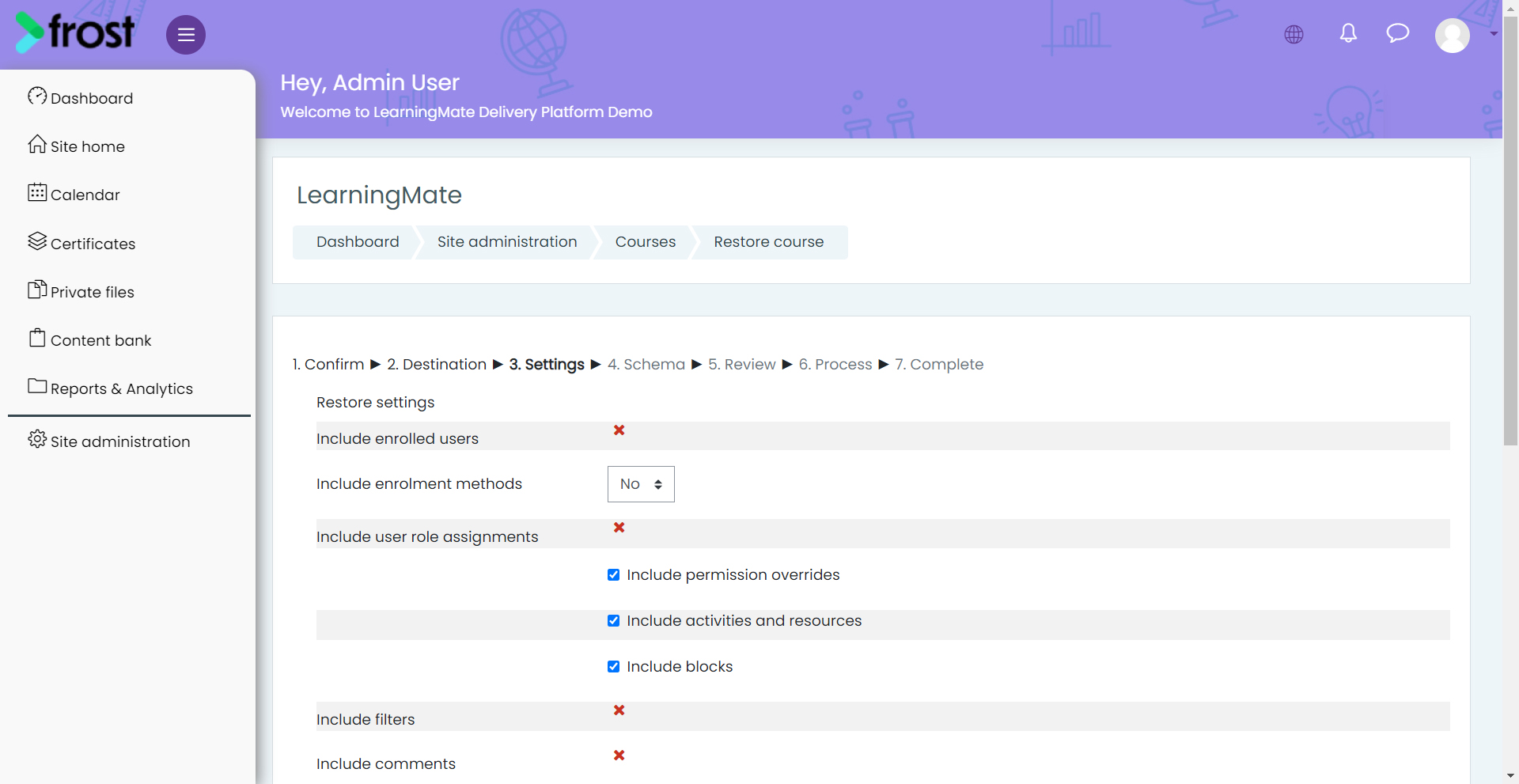Go to Courses breadcrumb link
The height and width of the screenshot is (784, 1519).
click(x=646, y=242)
